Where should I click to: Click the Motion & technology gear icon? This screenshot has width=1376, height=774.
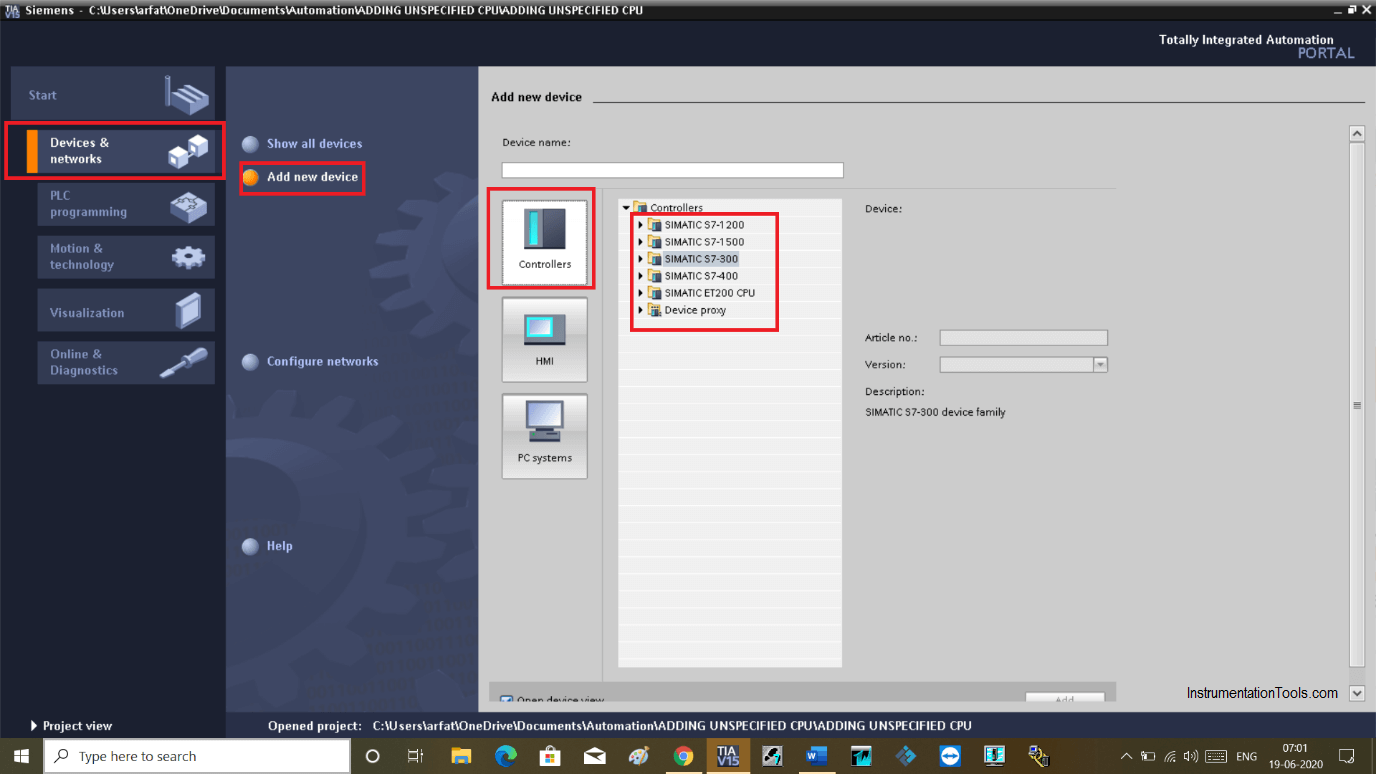coord(188,257)
